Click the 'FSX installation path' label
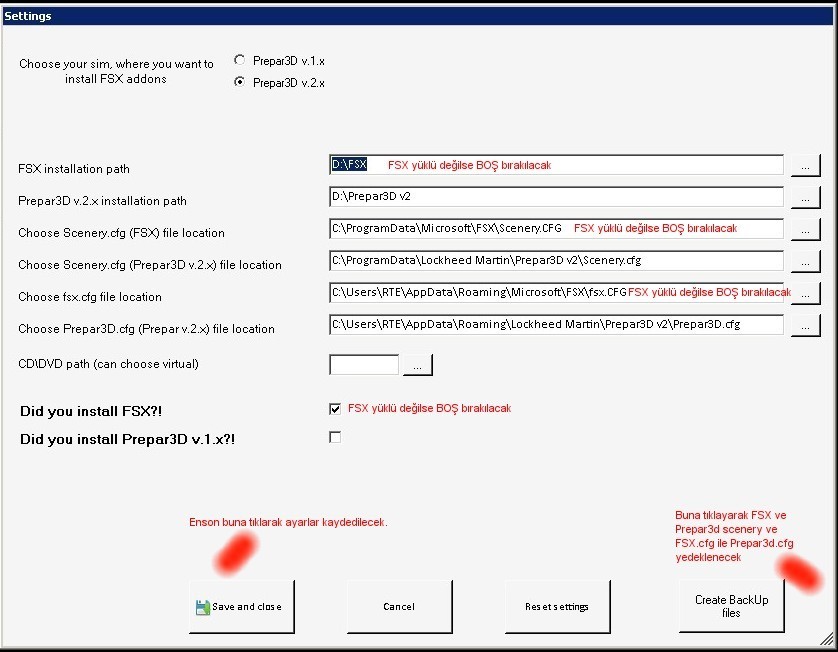 coord(74,169)
